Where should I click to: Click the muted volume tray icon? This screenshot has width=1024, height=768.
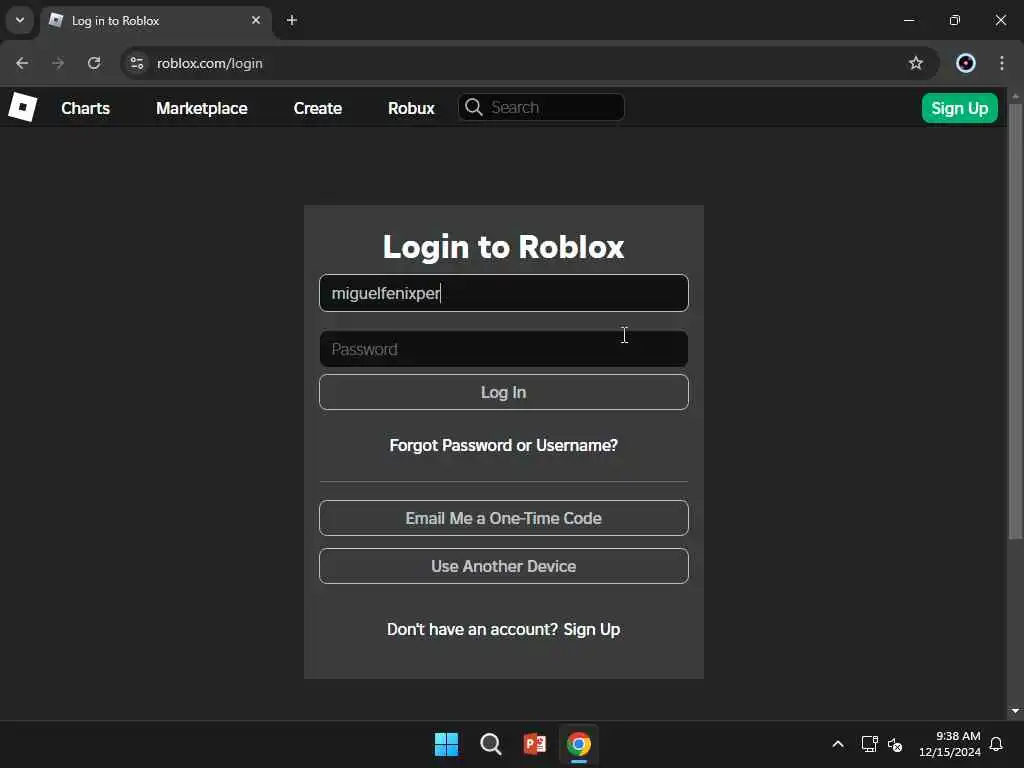(x=895, y=744)
